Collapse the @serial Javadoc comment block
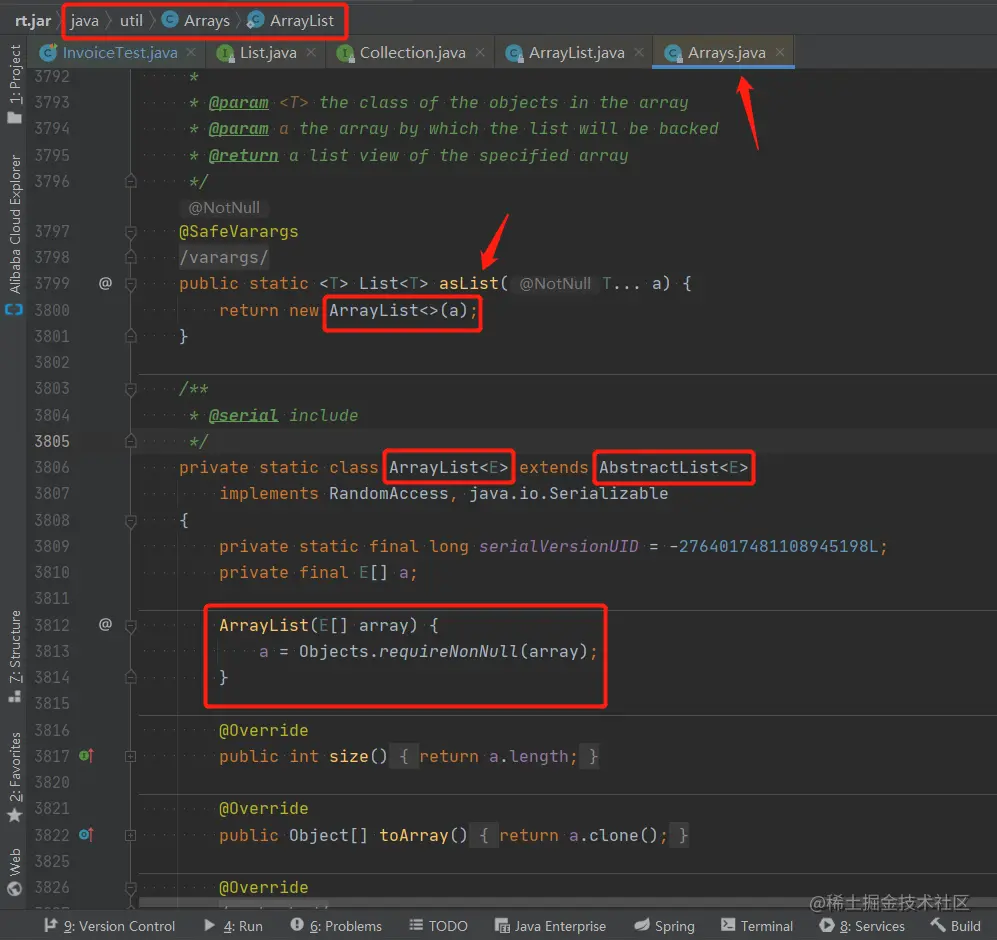Viewport: 997px width, 940px height. click(x=130, y=389)
